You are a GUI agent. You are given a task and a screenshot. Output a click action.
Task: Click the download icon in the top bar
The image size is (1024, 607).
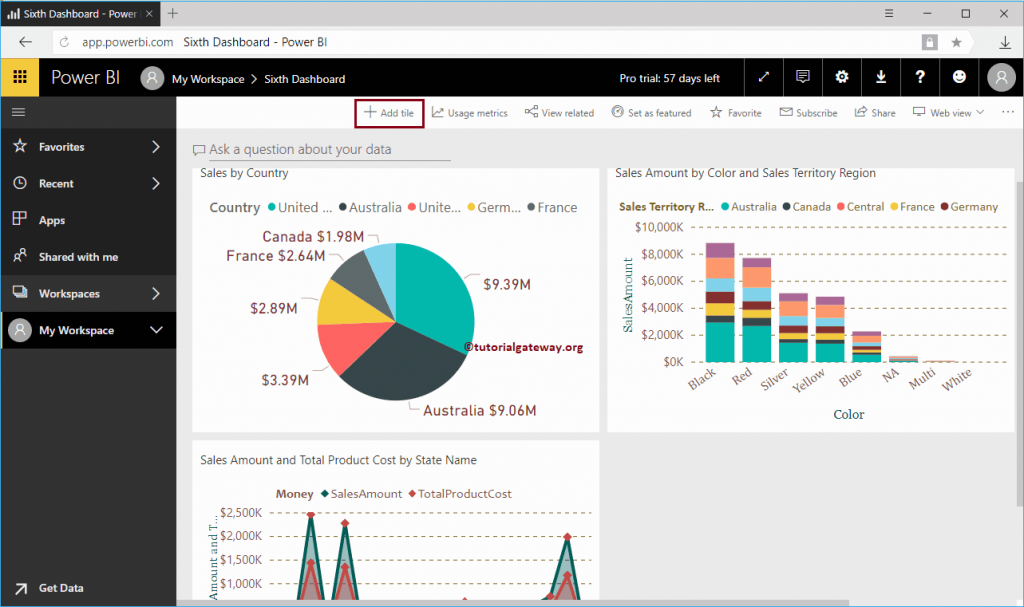[x=880, y=77]
